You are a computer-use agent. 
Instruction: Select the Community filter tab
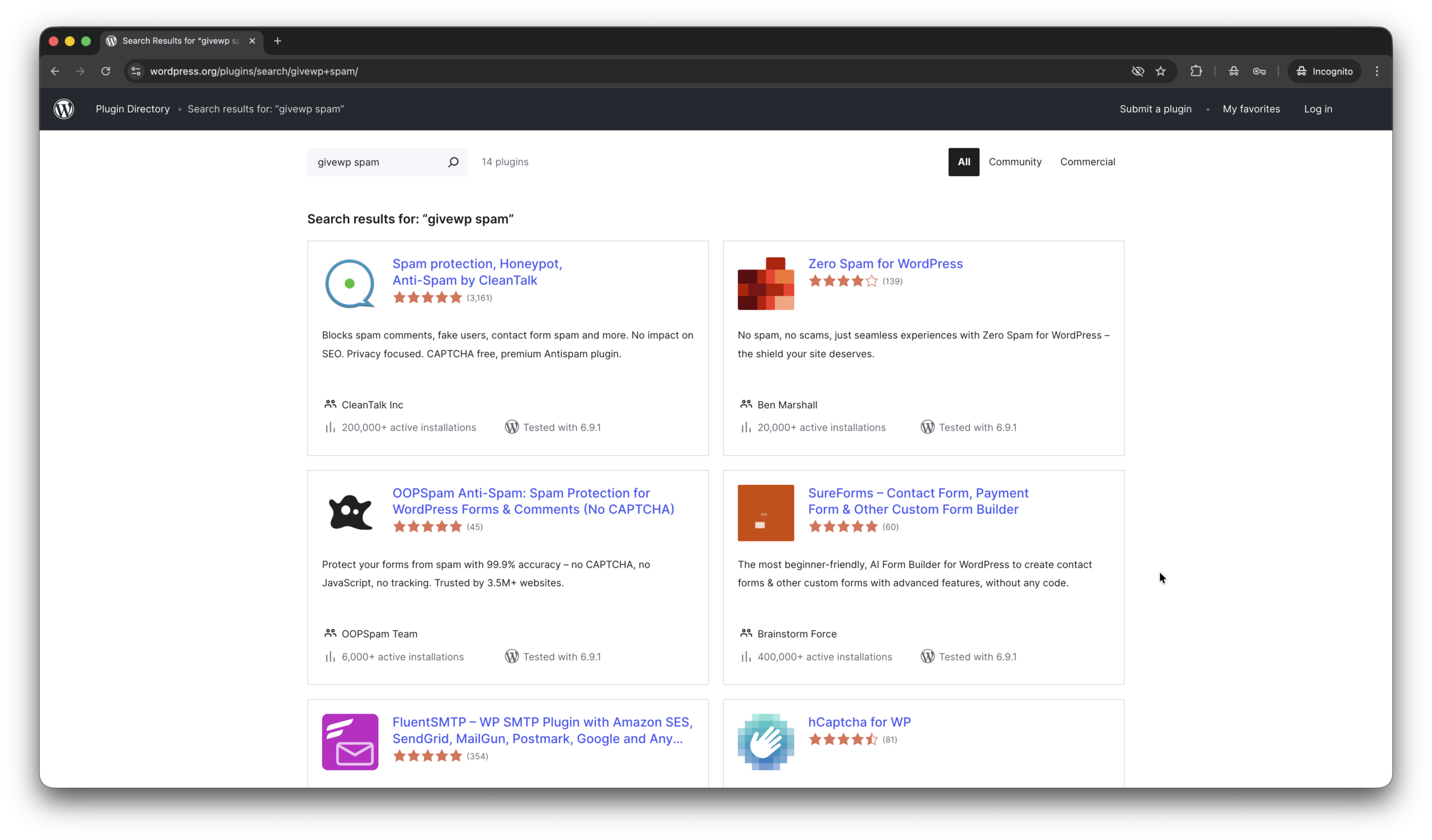1015,162
